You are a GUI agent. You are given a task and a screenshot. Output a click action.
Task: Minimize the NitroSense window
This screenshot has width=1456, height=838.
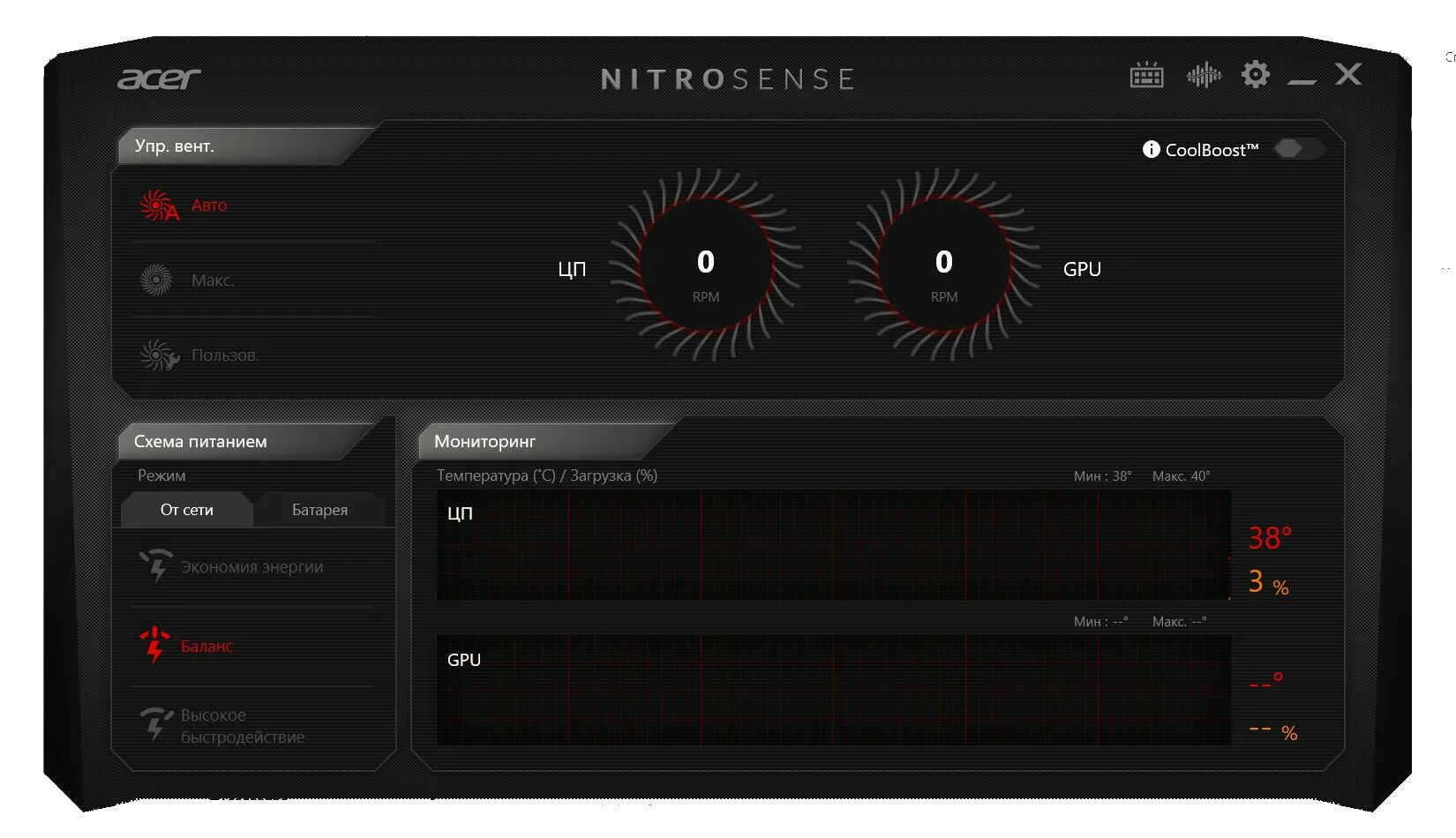tap(1302, 81)
